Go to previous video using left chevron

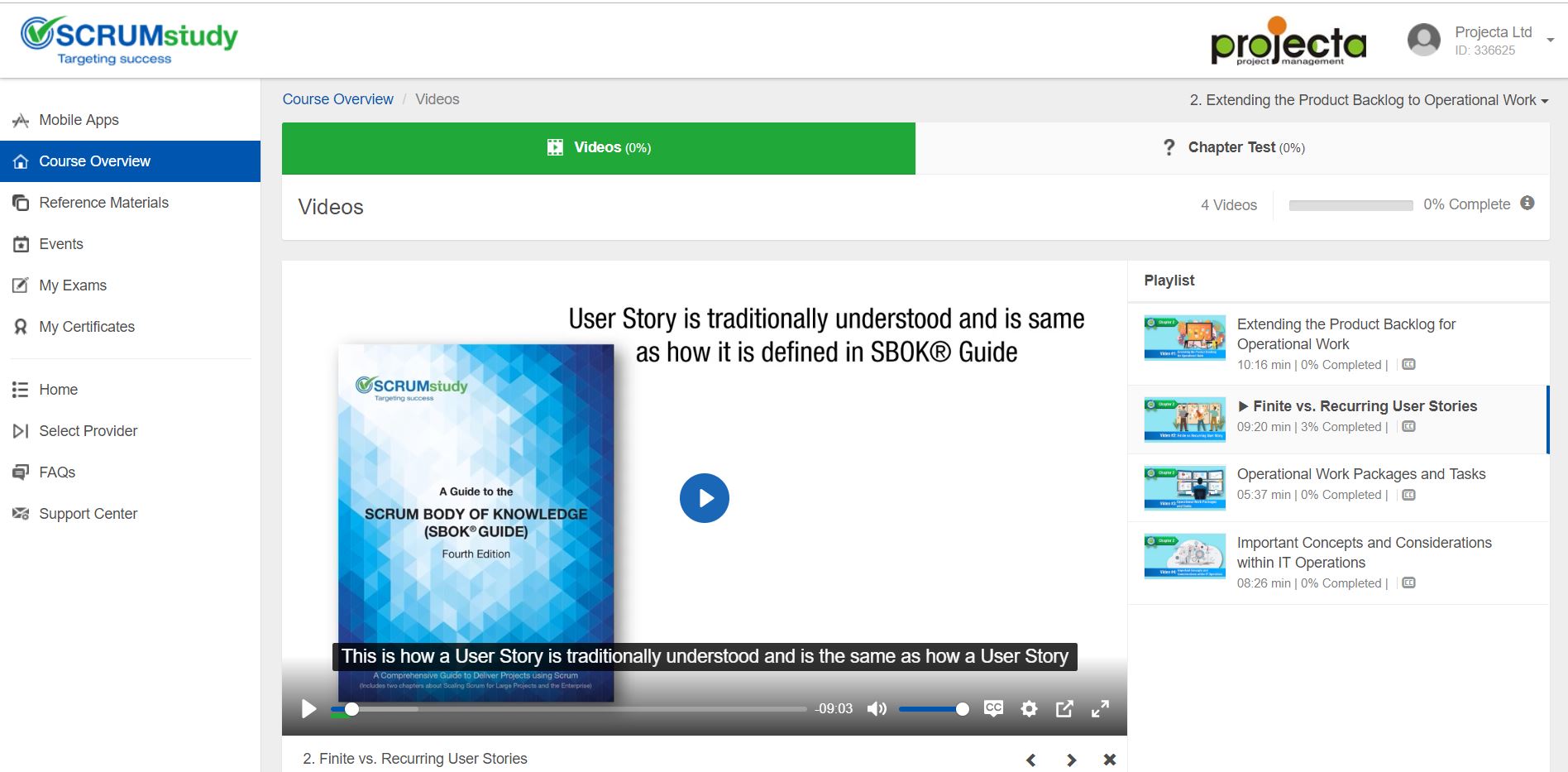tap(1031, 760)
